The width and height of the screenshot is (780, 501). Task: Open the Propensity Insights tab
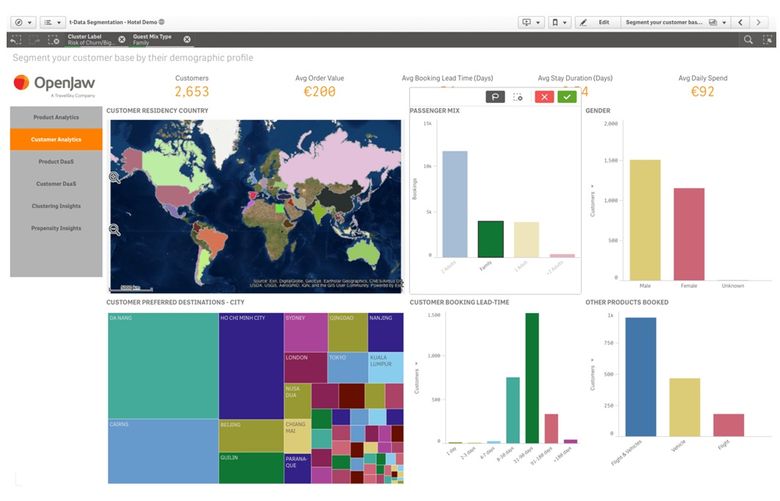click(x=56, y=228)
